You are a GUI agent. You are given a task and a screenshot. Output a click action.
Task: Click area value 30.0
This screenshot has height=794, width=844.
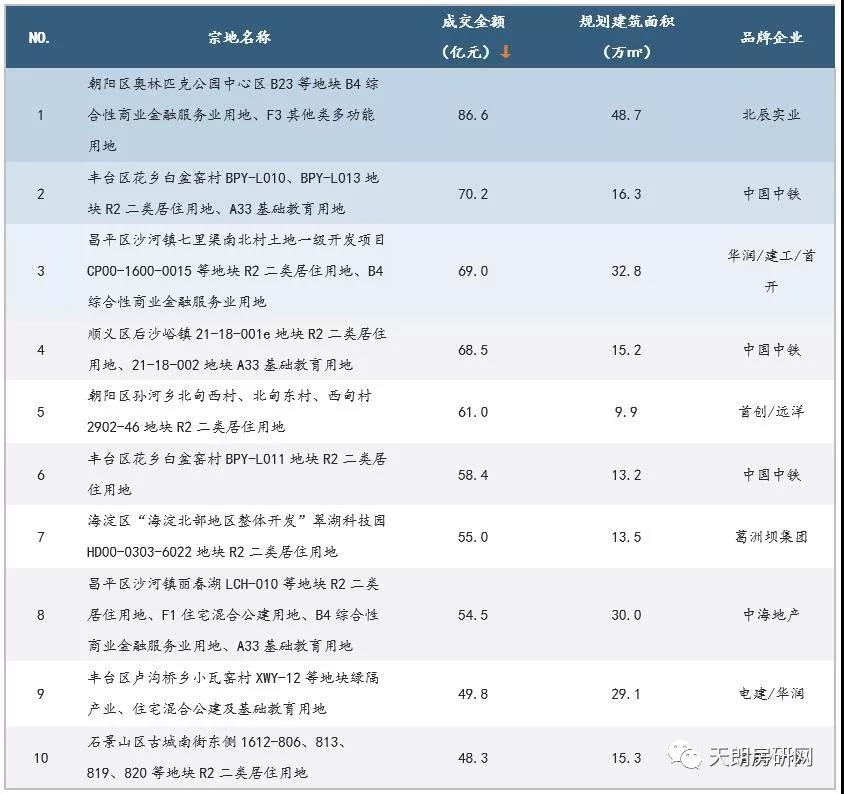tap(626, 615)
